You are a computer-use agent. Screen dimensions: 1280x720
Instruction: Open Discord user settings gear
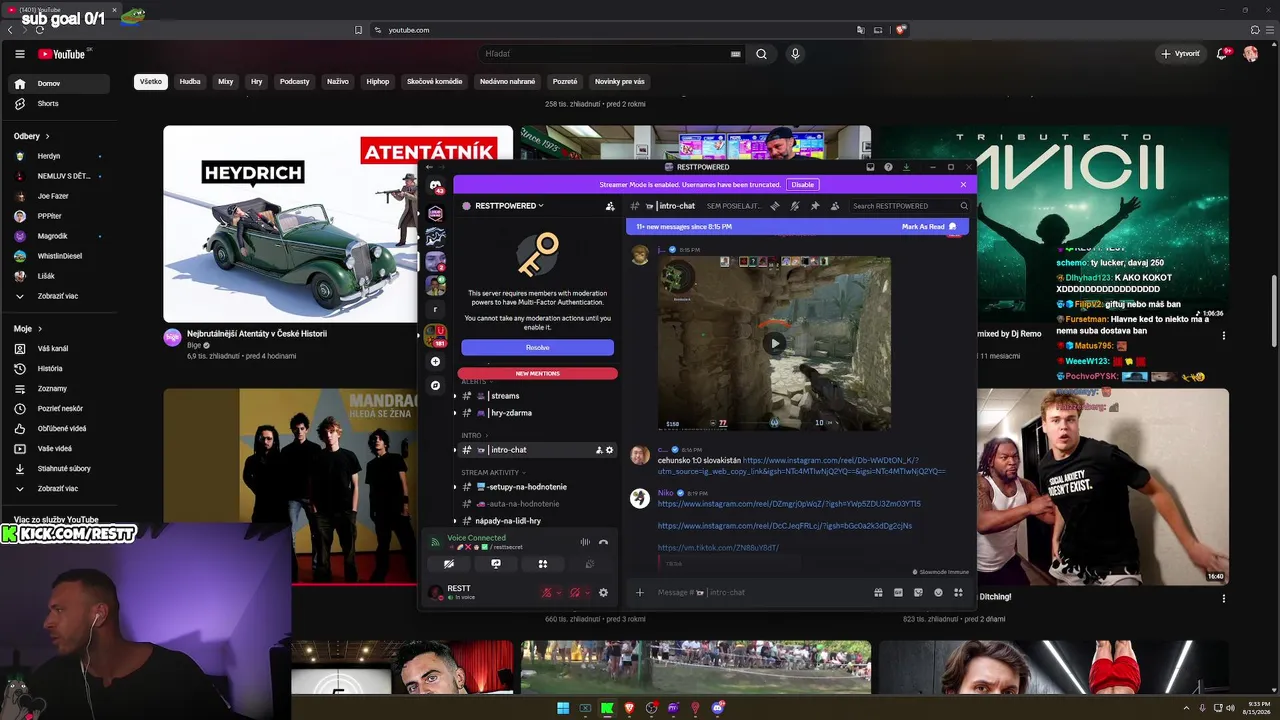pos(603,593)
